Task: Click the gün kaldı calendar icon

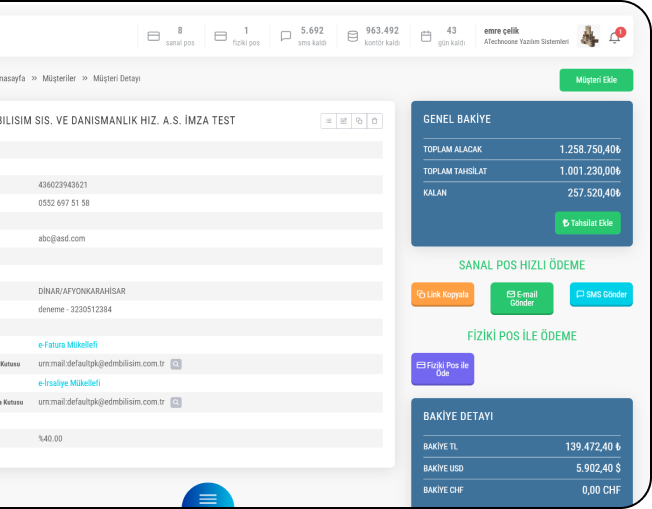Action: click(x=426, y=36)
